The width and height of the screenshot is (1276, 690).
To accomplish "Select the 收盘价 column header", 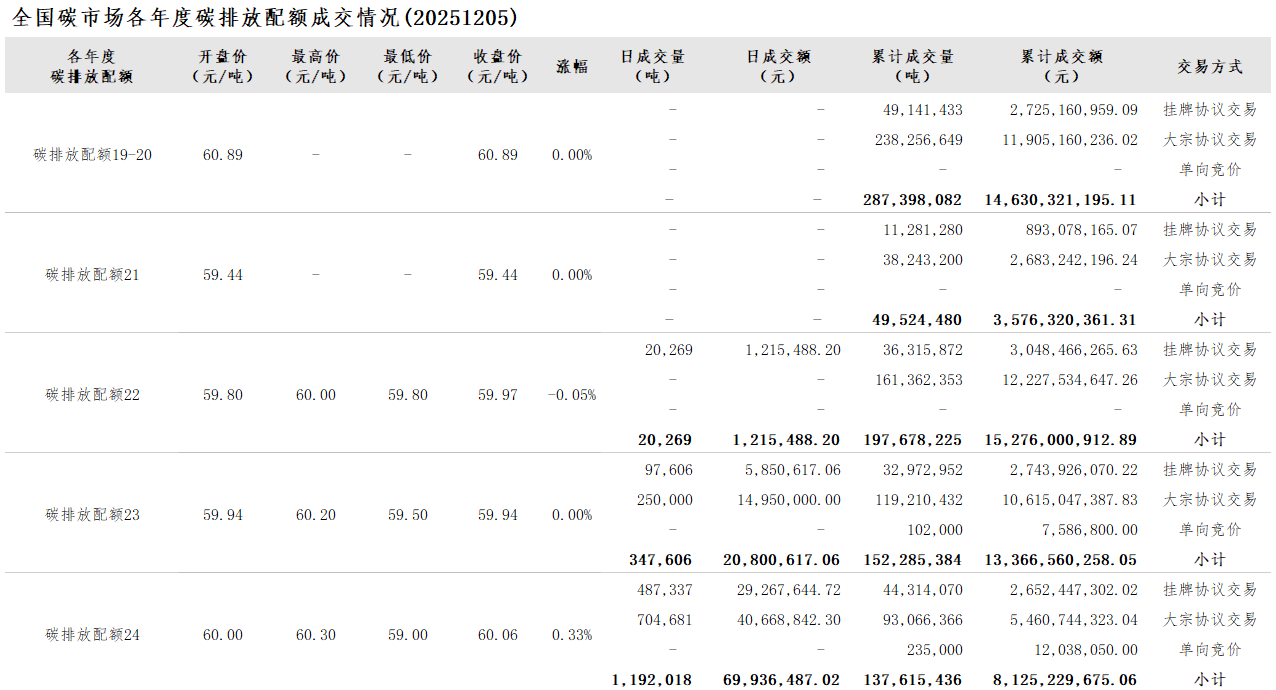I will tap(498, 66).
